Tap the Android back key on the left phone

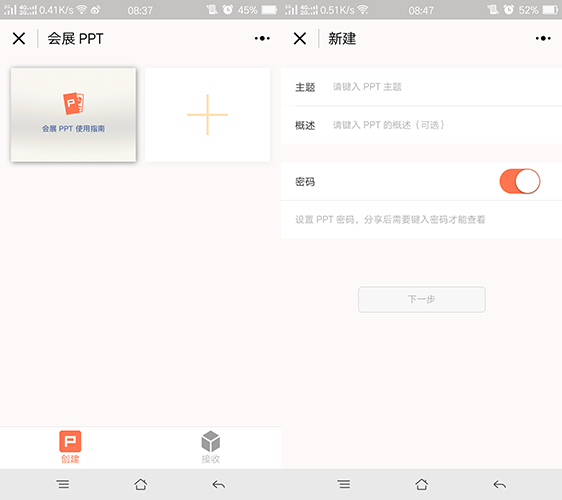(x=219, y=485)
